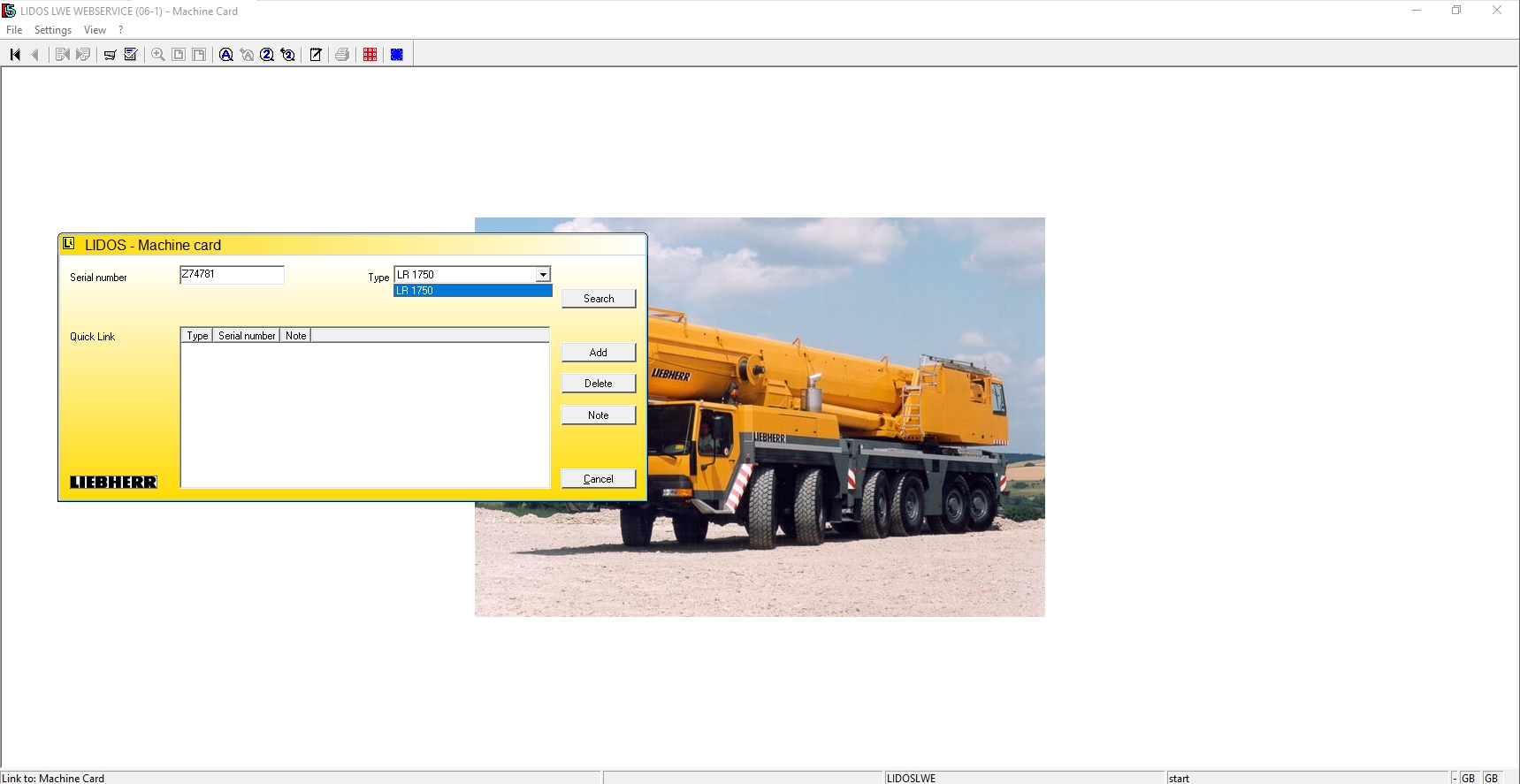Click the Serial number input field
Image resolution: width=1520 pixels, height=784 pixels.
232,275
